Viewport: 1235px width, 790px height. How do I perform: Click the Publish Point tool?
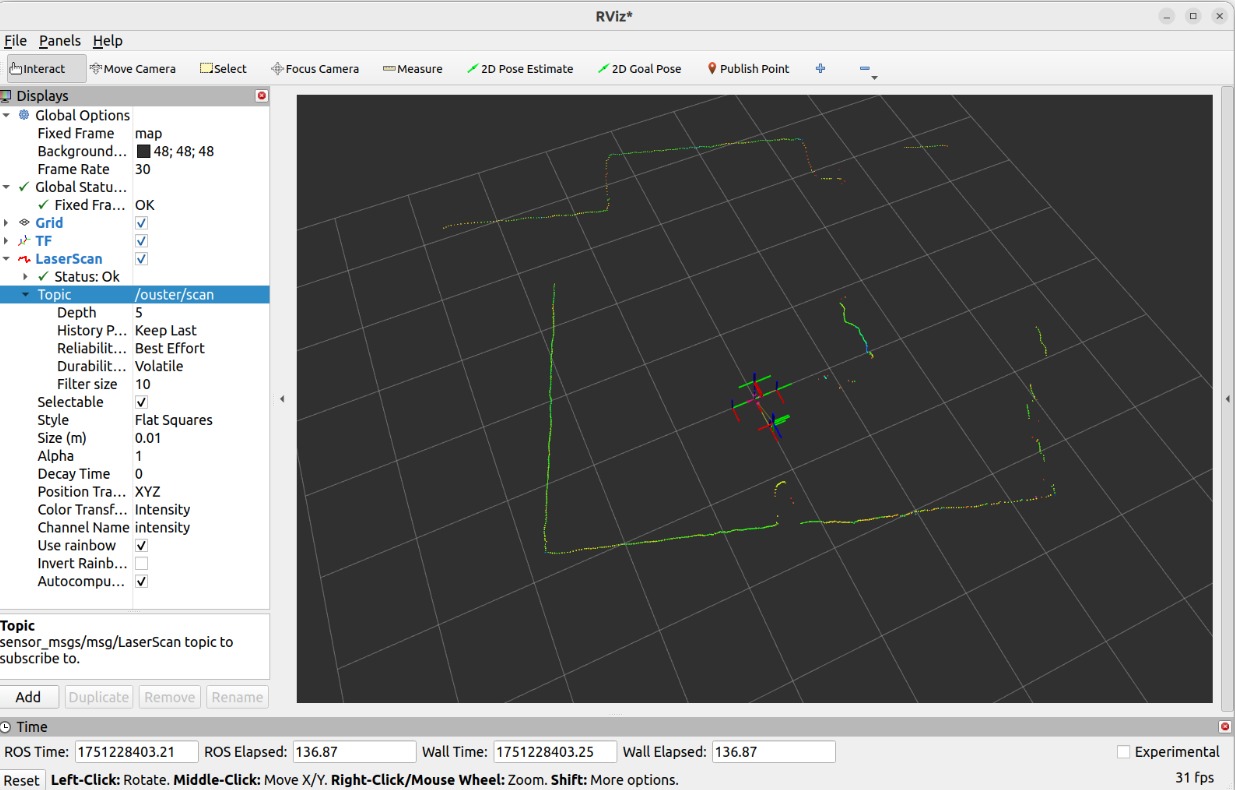click(748, 69)
